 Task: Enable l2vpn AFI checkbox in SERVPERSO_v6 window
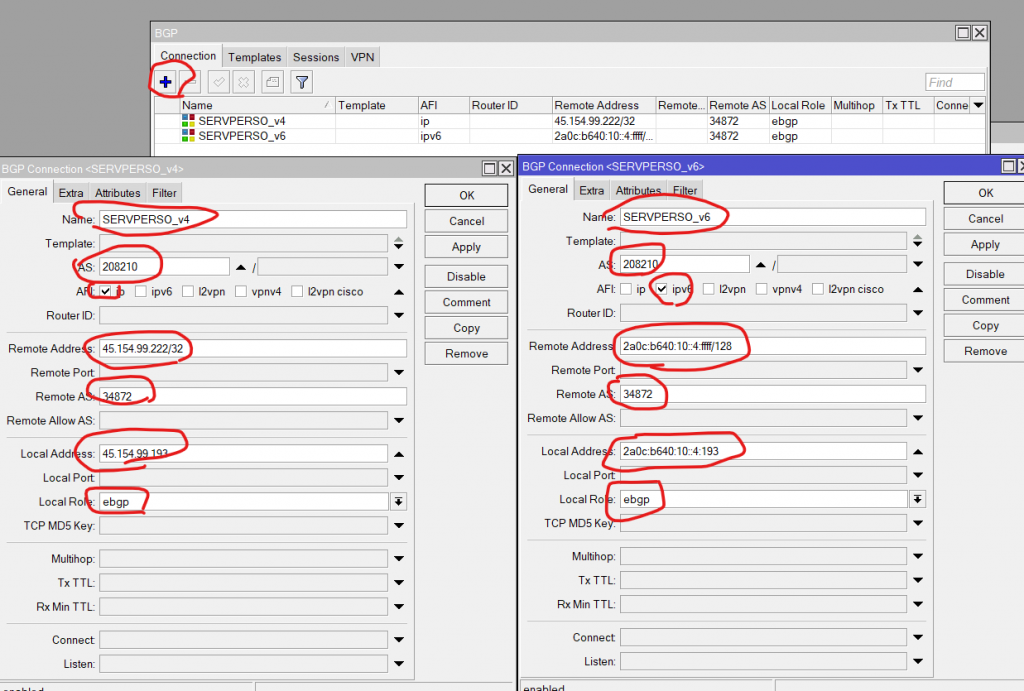(x=709, y=289)
